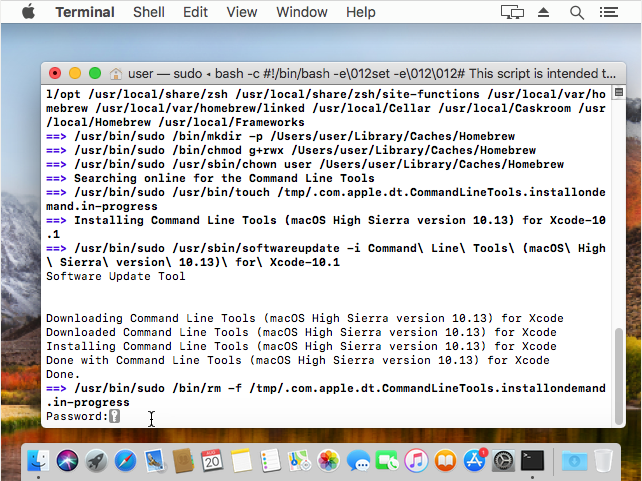Click the Terminal window title text
The height and width of the screenshot is (481, 642).
372,74
